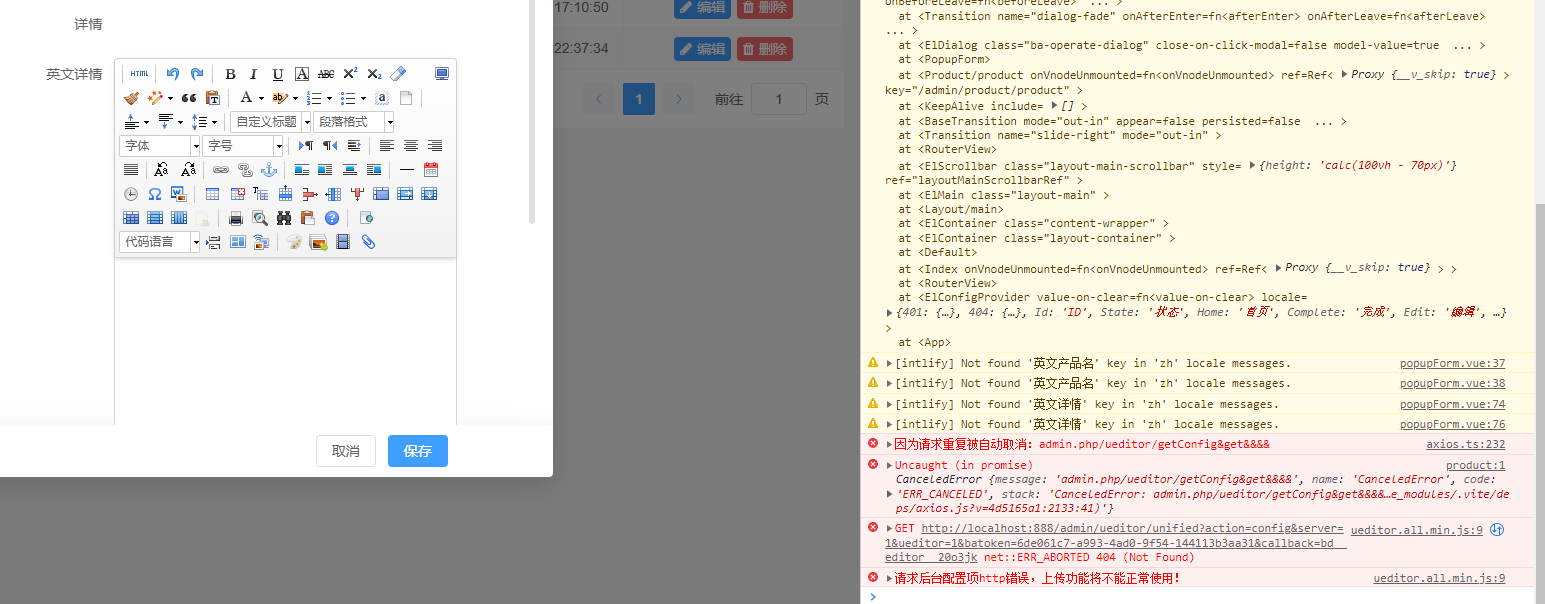
Task: Align text left
Action: pyautogui.click(x=387, y=146)
